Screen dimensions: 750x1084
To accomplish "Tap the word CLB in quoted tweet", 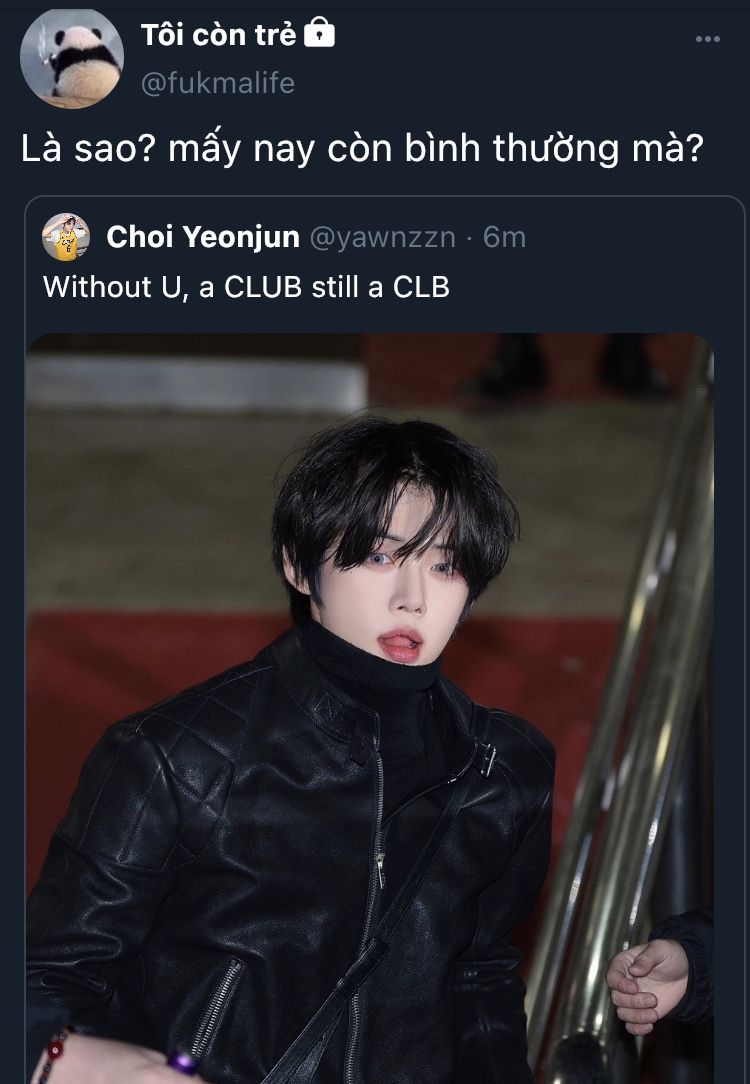I will pyautogui.click(x=421, y=287).
